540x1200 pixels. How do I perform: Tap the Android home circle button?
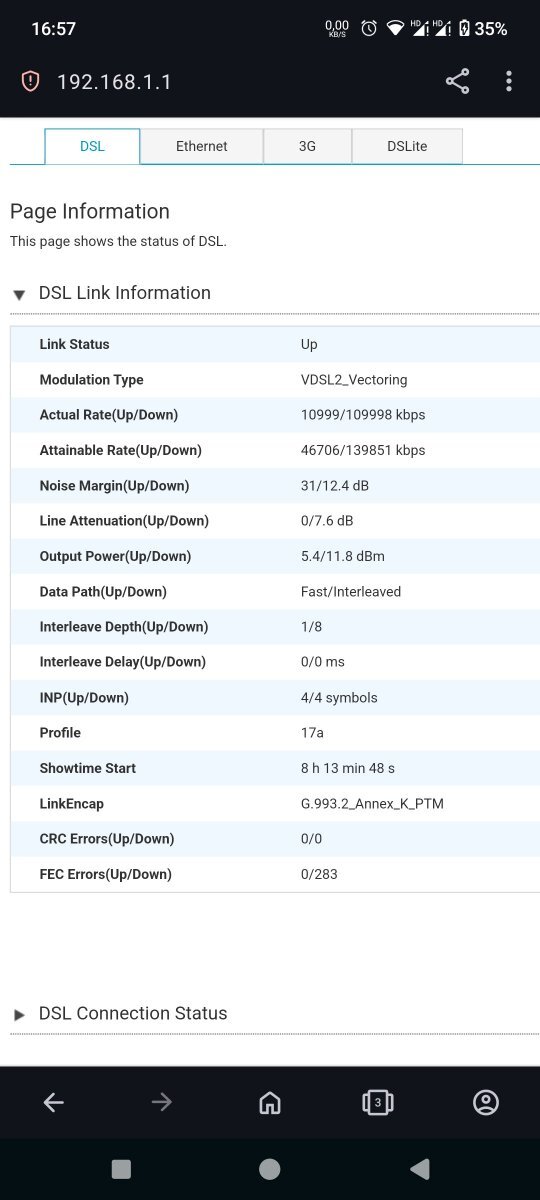point(269,1169)
